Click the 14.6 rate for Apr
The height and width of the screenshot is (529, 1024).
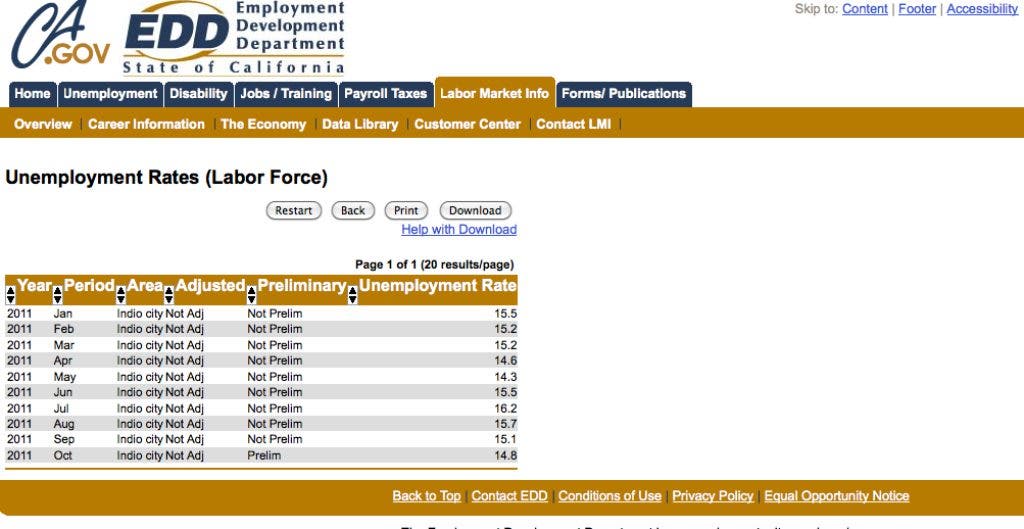(505, 361)
